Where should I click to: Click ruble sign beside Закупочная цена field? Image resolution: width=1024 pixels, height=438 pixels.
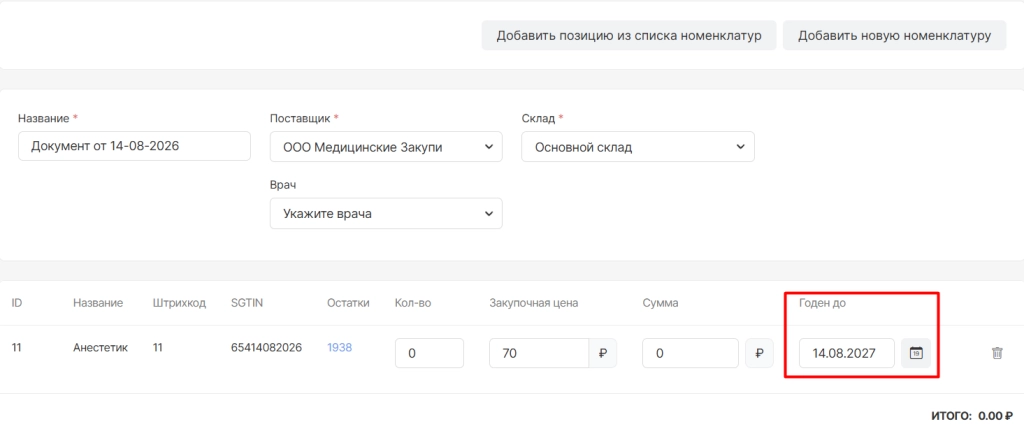(x=602, y=353)
